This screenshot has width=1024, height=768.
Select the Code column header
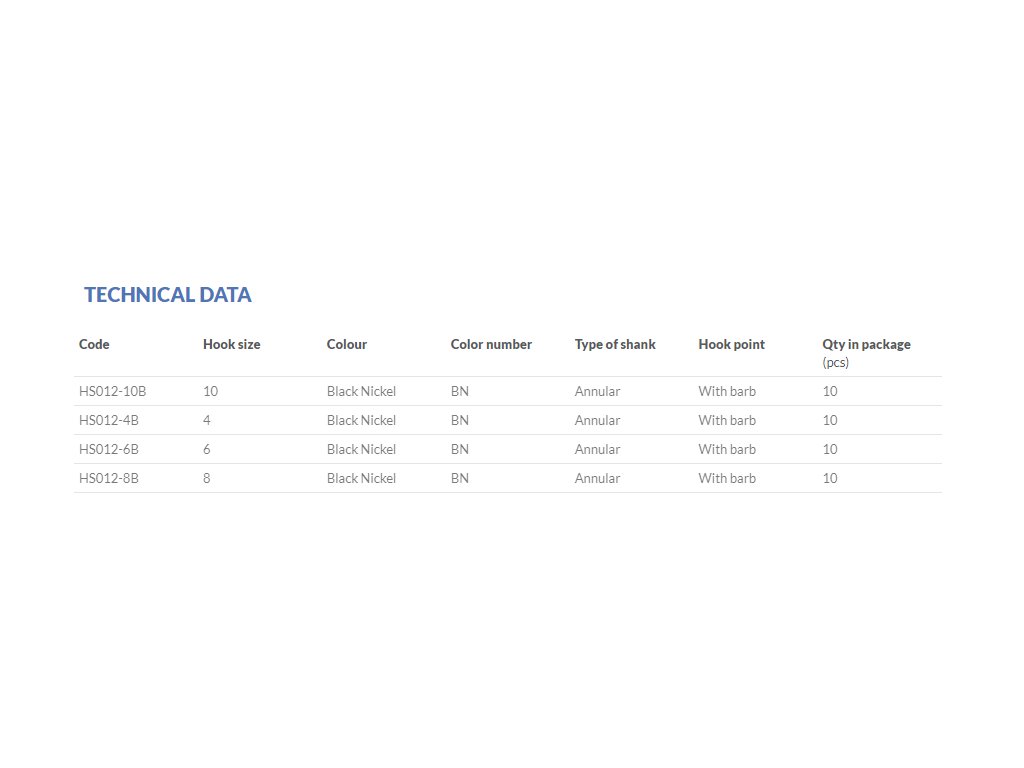[x=94, y=344]
